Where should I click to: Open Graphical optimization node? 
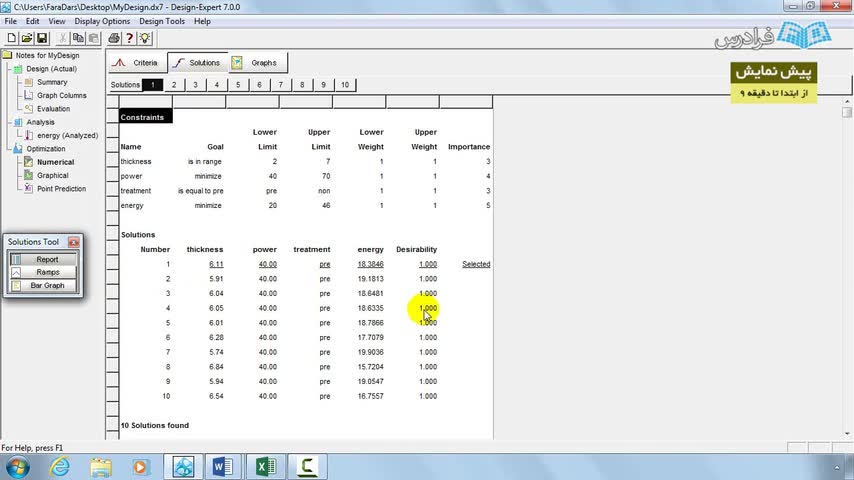(53, 175)
